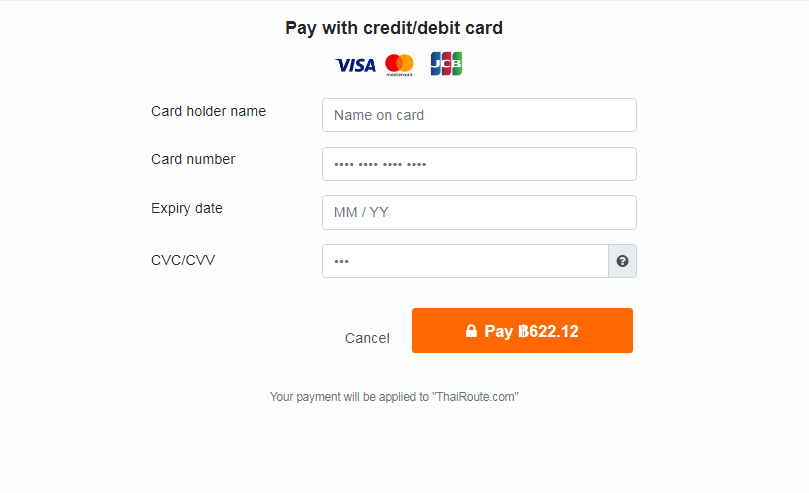The width and height of the screenshot is (809, 493).
Task: Click the 'Your payment will be applied' note
Action: point(350,397)
